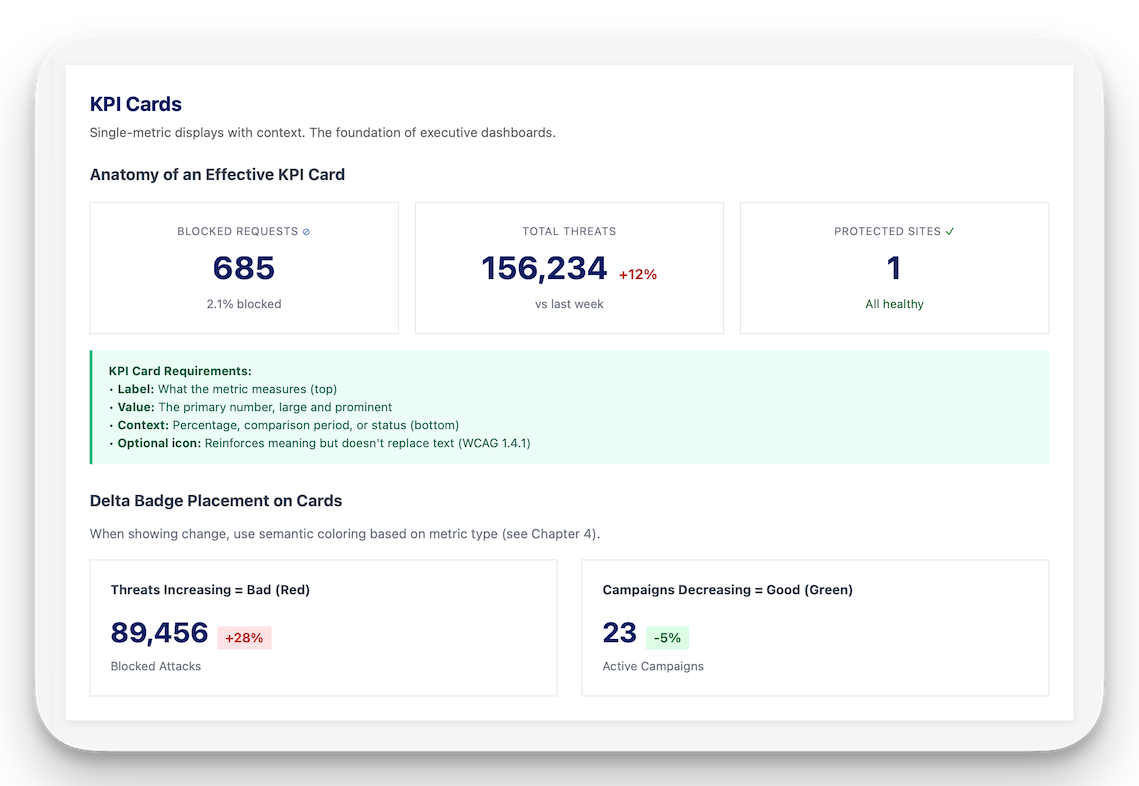Click the Blocked Attacks context label
The image size is (1139, 786).
point(155,665)
